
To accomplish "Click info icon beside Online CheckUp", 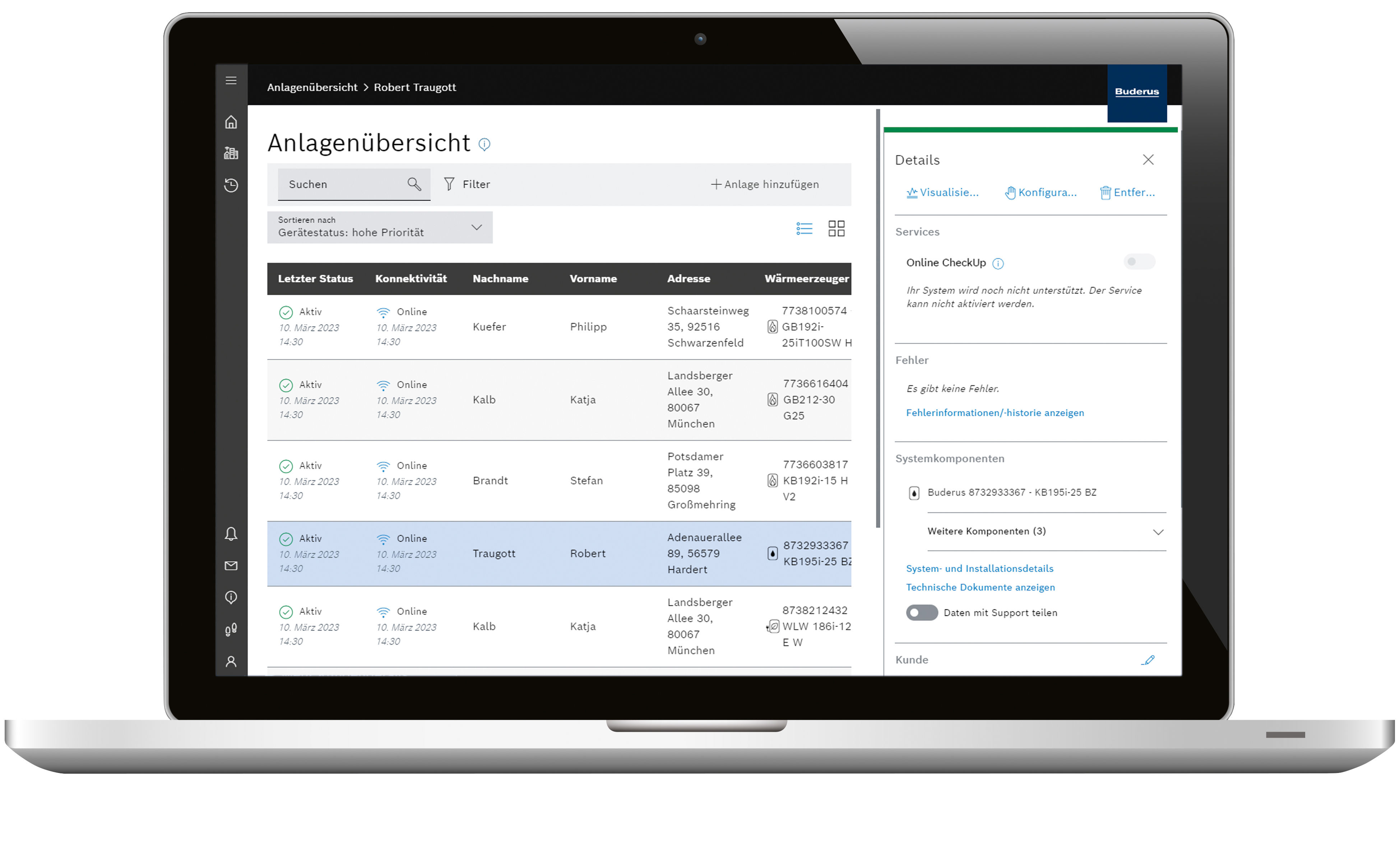I will click(x=998, y=264).
